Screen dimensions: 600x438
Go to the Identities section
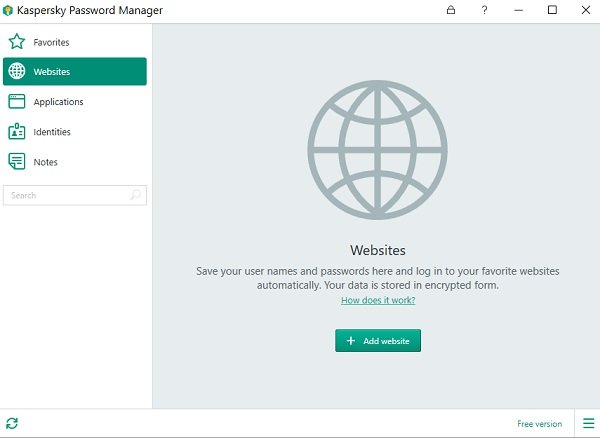click(75, 132)
